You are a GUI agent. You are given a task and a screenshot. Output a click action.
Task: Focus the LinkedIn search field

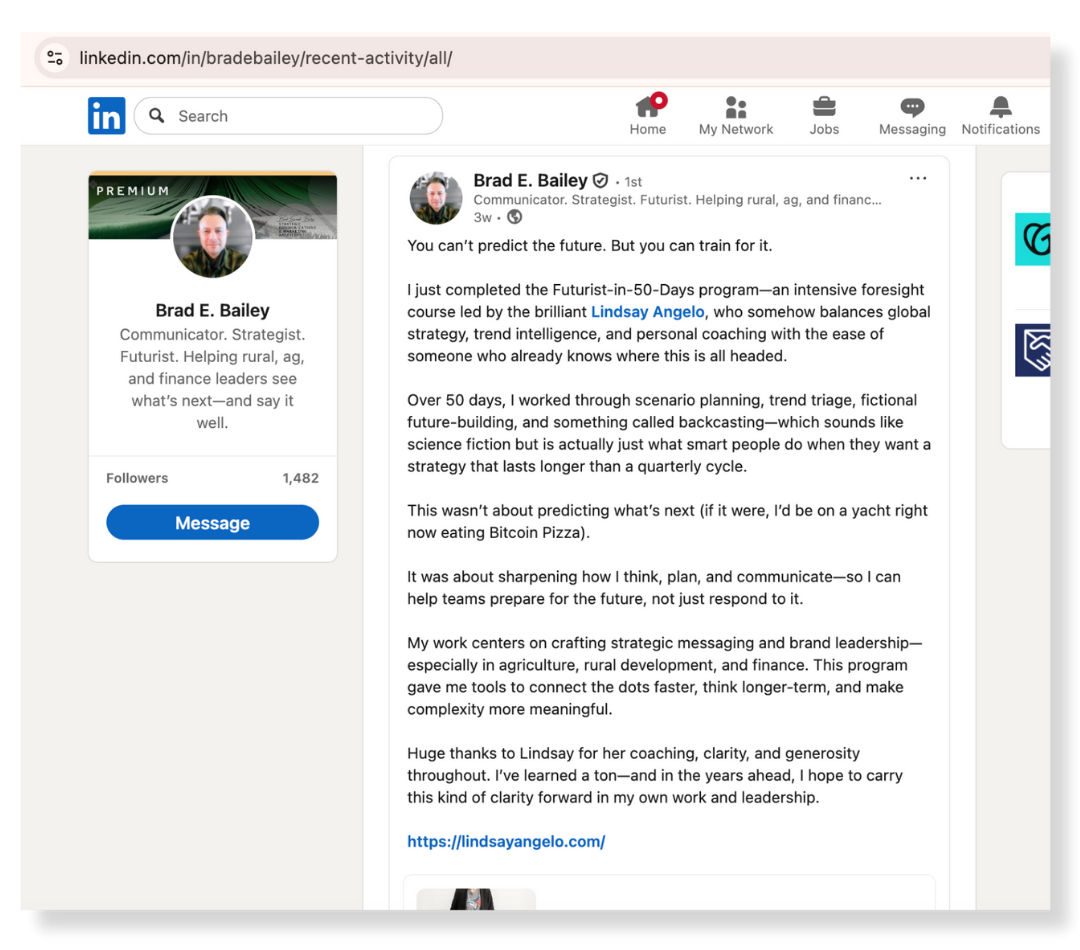(288, 116)
